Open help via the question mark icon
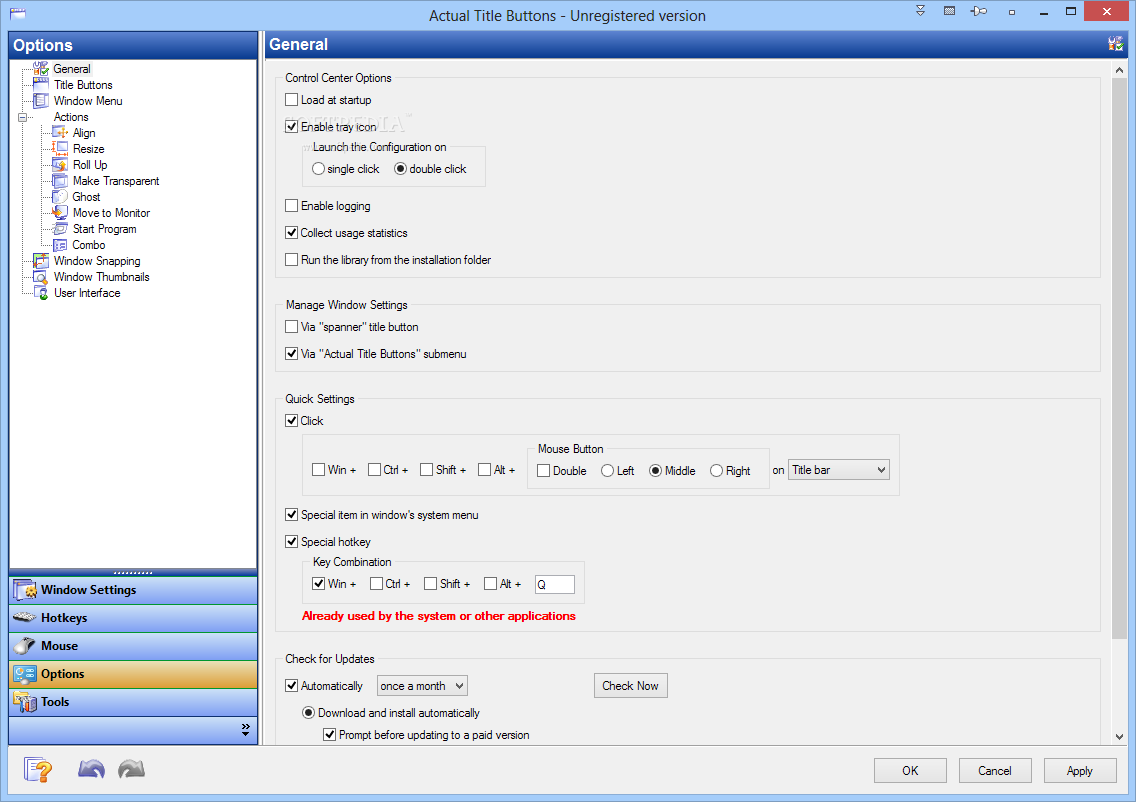The height and width of the screenshot is (802, 1136). pos(38,769)
